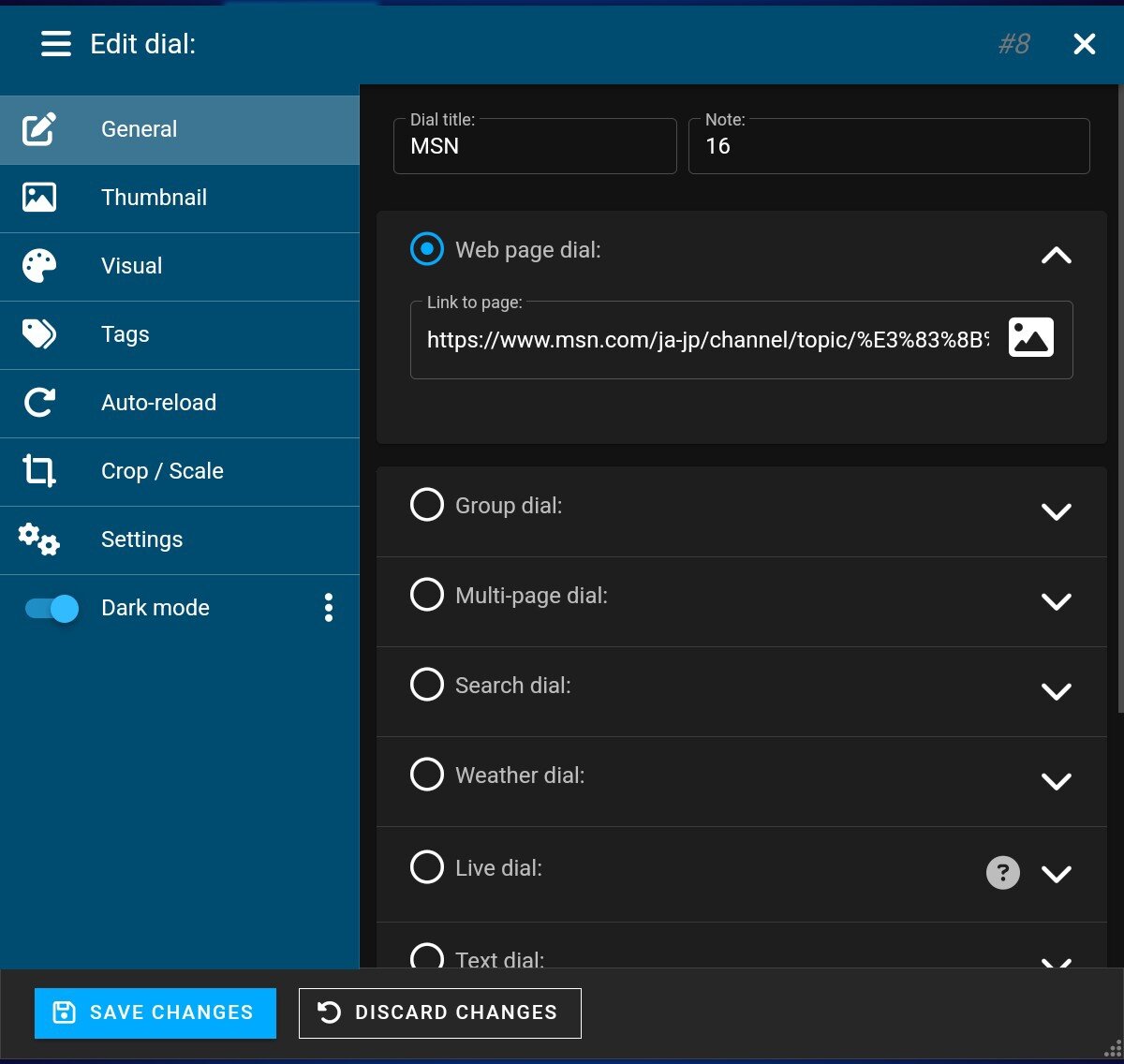The width and height of the screenshot is (1124, 1064).
Task: Close the Edit dial panel
Action: click(x=1084, y=44)
